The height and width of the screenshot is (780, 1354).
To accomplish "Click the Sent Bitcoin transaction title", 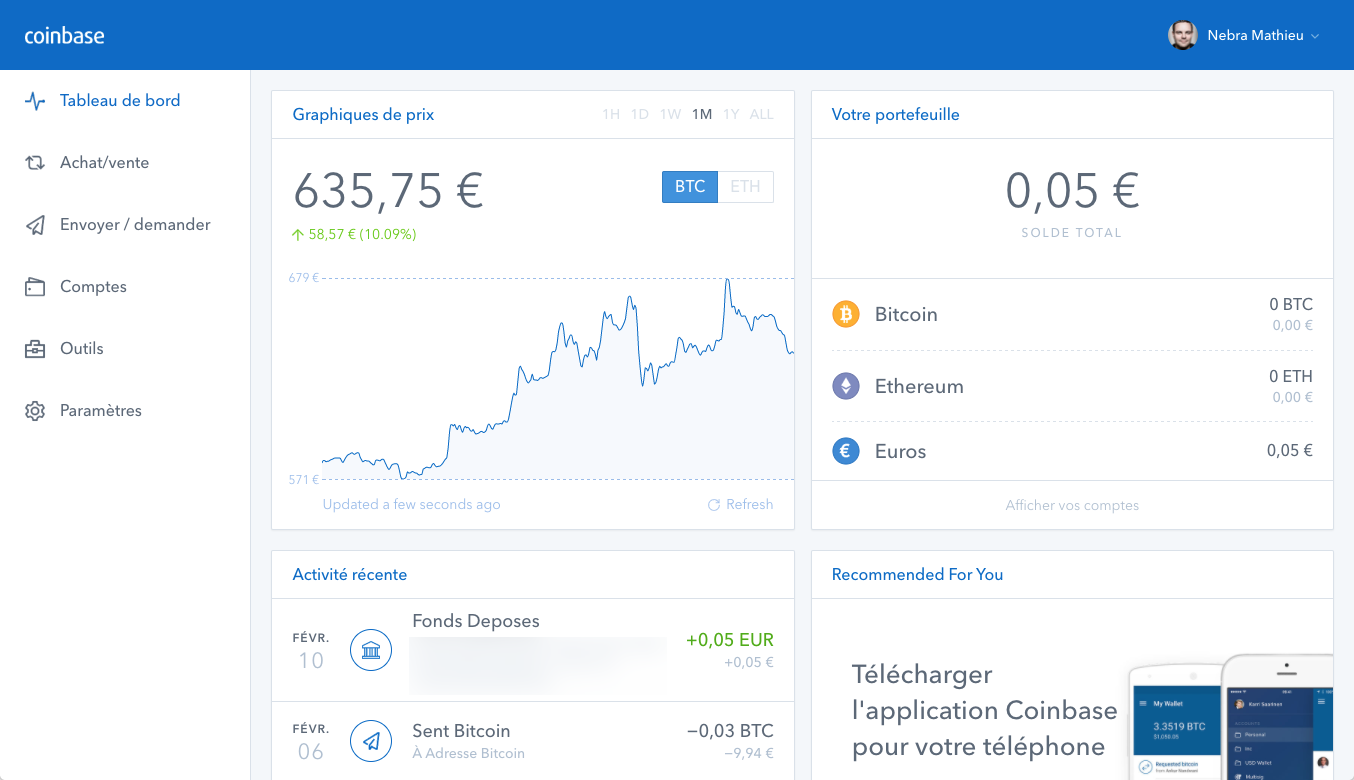I will 461,731.
